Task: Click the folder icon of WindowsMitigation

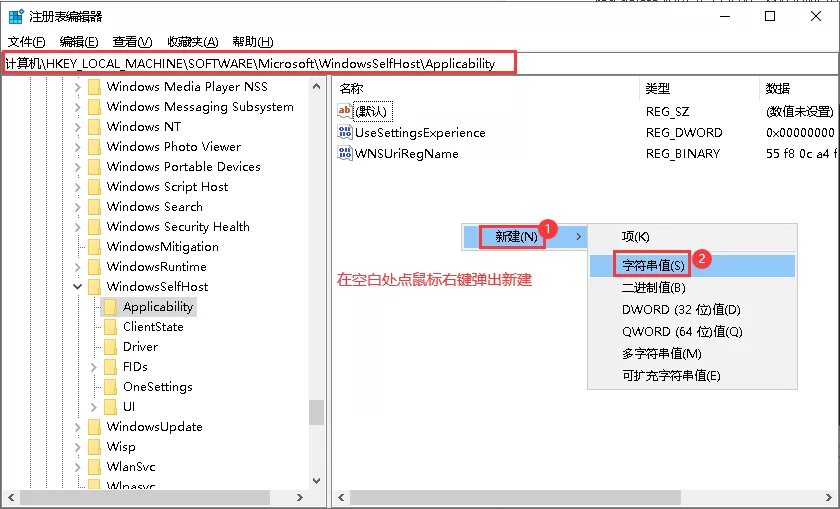Action: [x=94, y=247]
